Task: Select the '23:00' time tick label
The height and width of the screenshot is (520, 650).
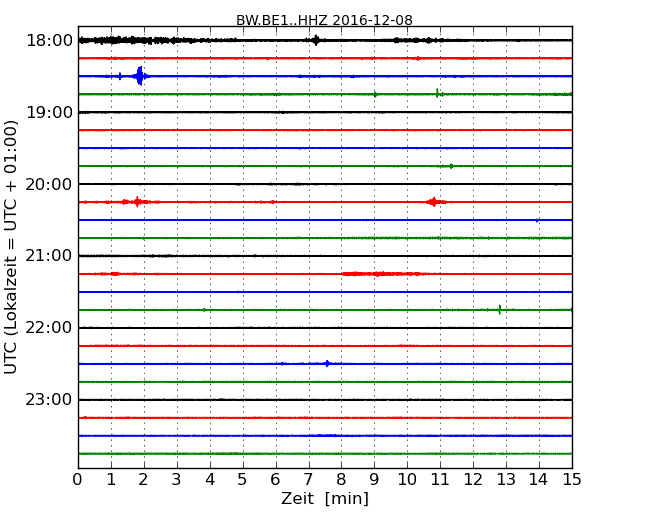Action: [49, 399]
